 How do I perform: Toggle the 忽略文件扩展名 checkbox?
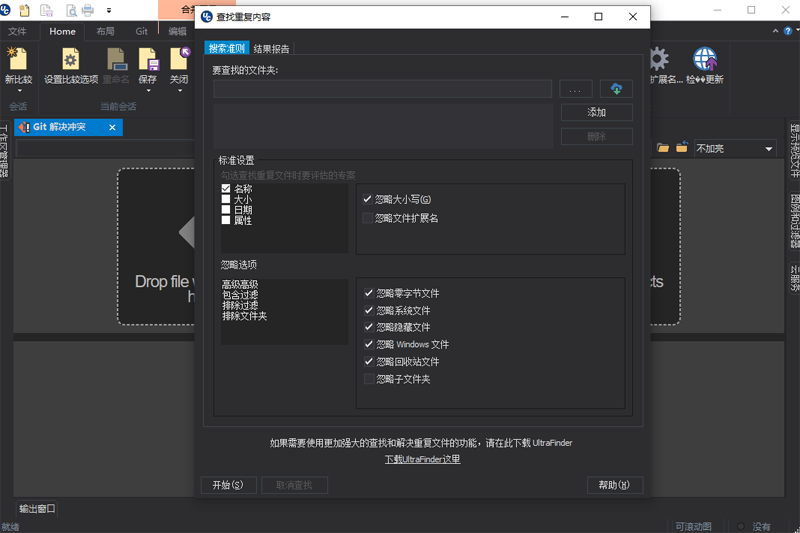[367, 218]
